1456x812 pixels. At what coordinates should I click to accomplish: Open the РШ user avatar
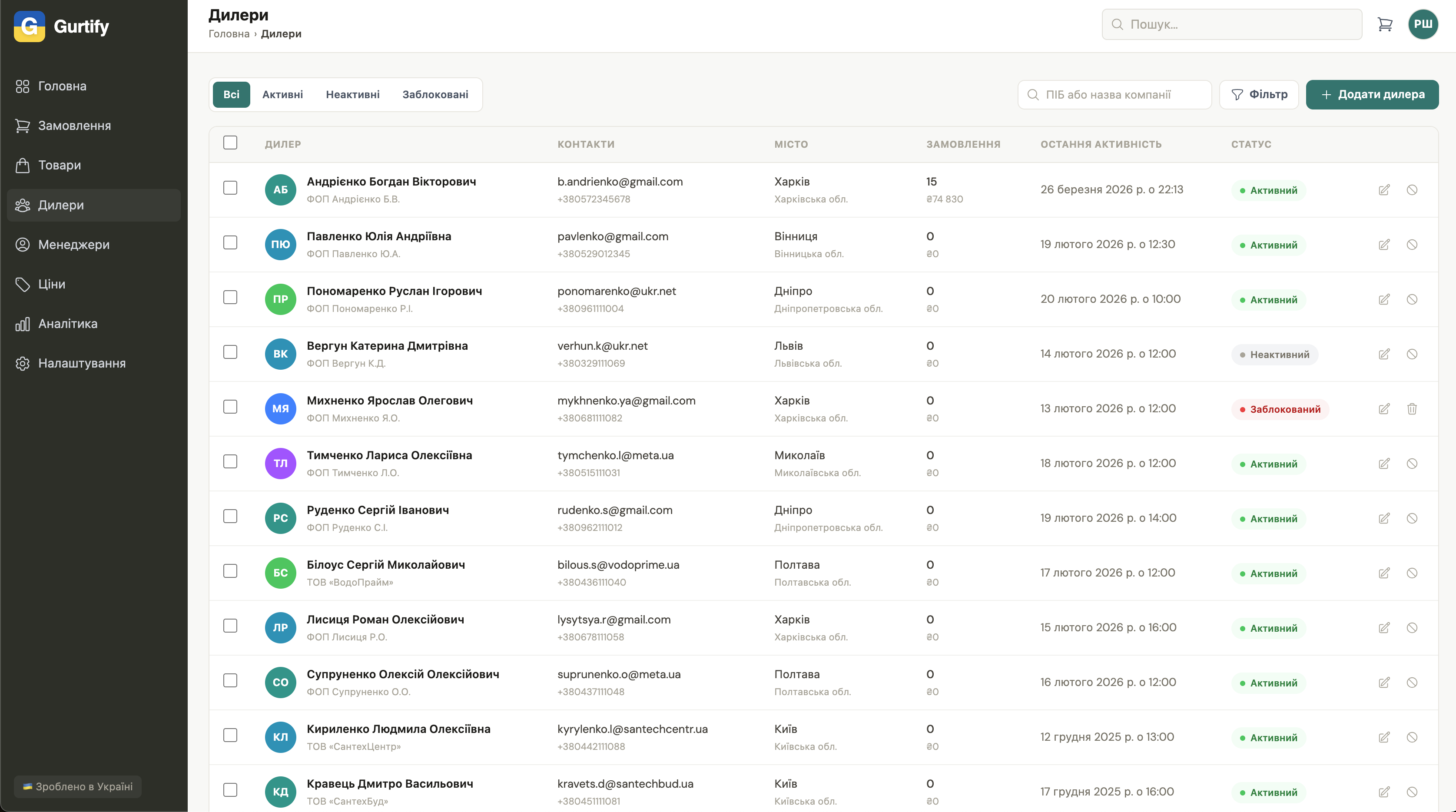tap(1423, 24)
